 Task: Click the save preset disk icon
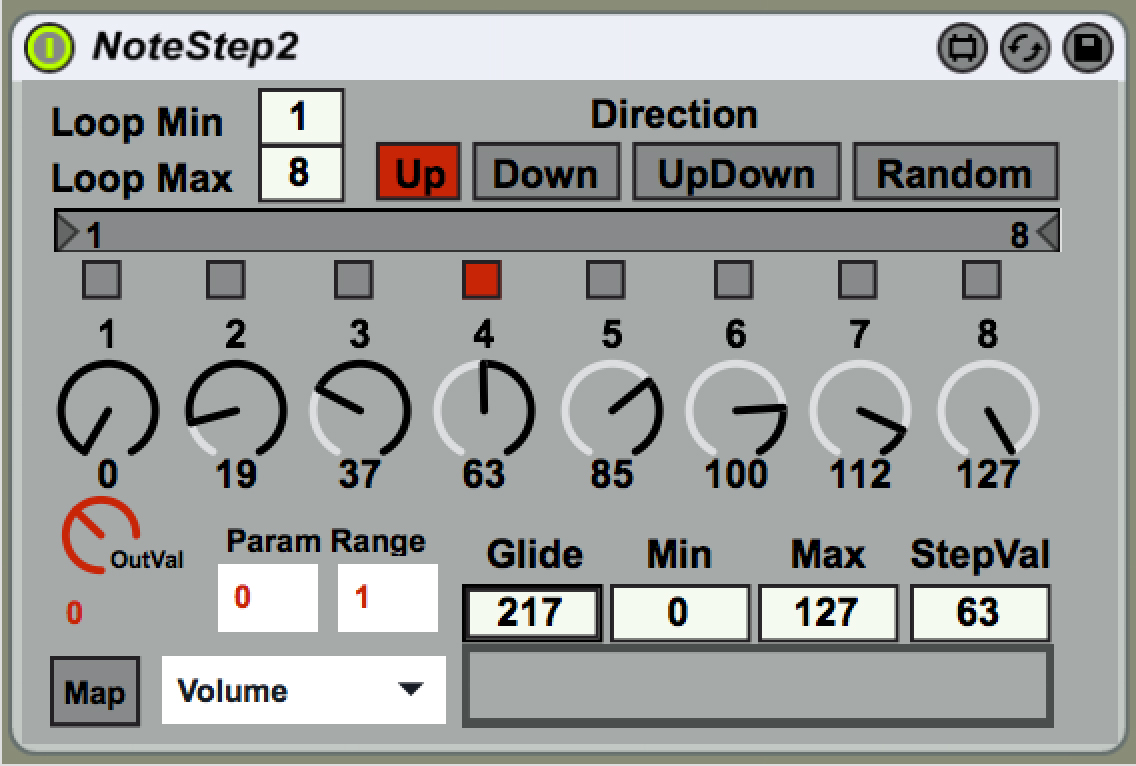pyautogui.click(x=1087, y=49)
